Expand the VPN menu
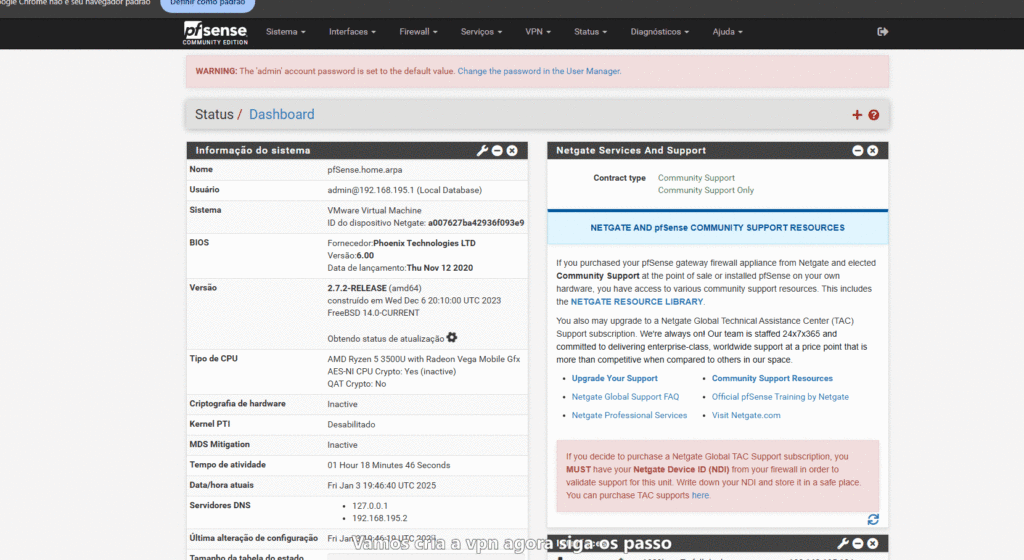 pyautogui.click(x=538, y=31)
